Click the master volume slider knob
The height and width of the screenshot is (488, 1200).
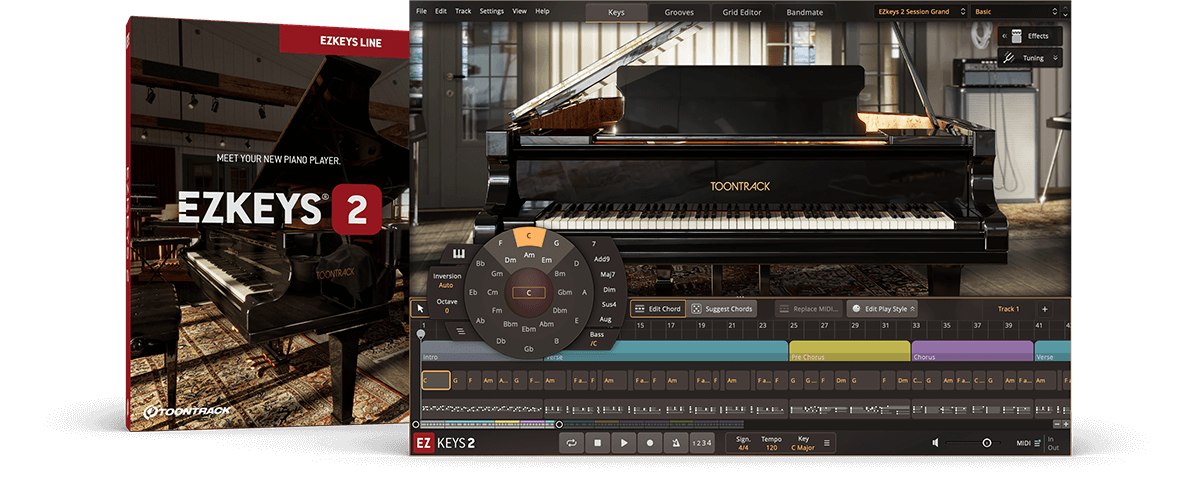(x=986, y=442)
